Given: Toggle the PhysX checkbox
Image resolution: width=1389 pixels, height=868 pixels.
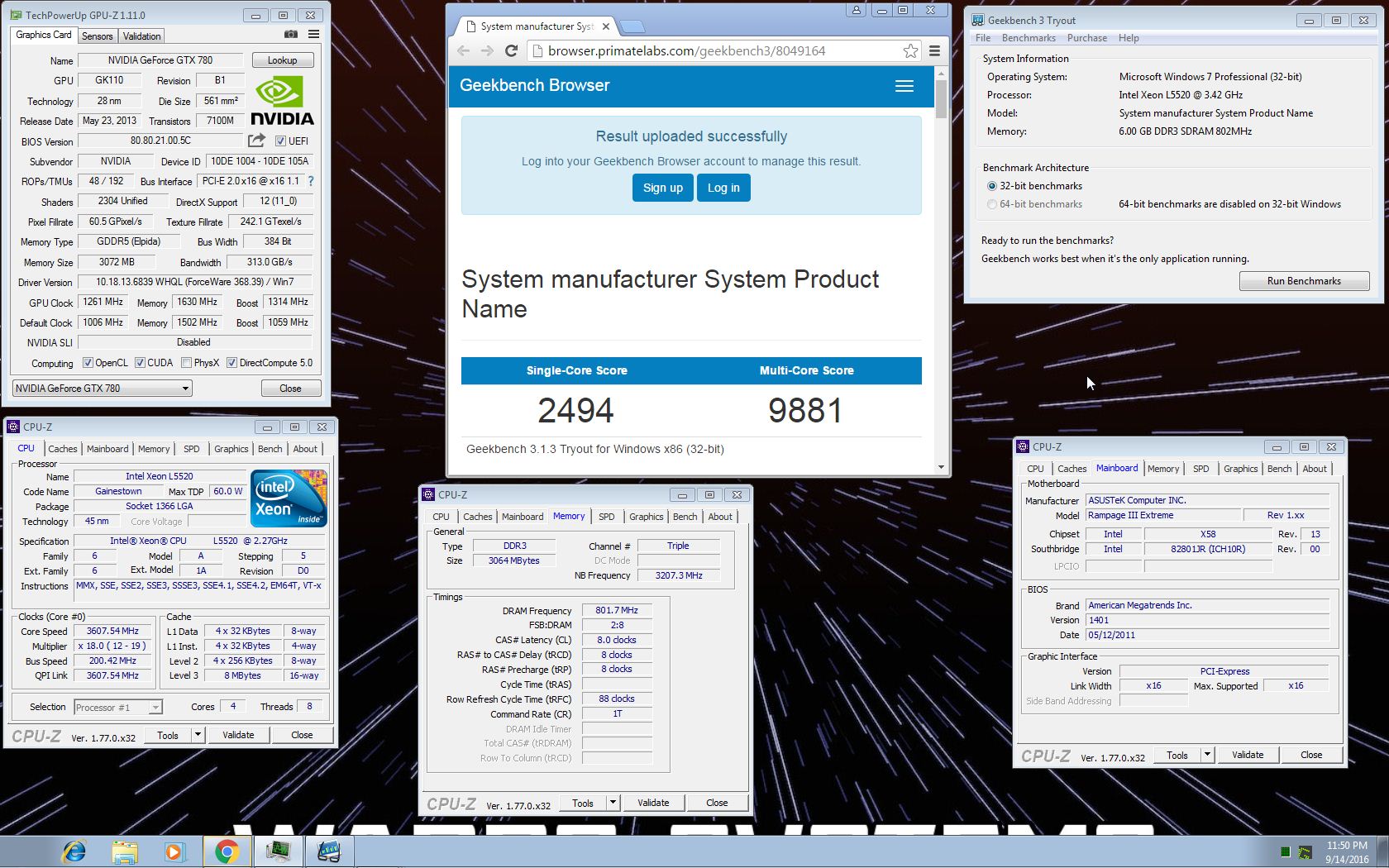Looking at the screenshot, I should 187,363.
